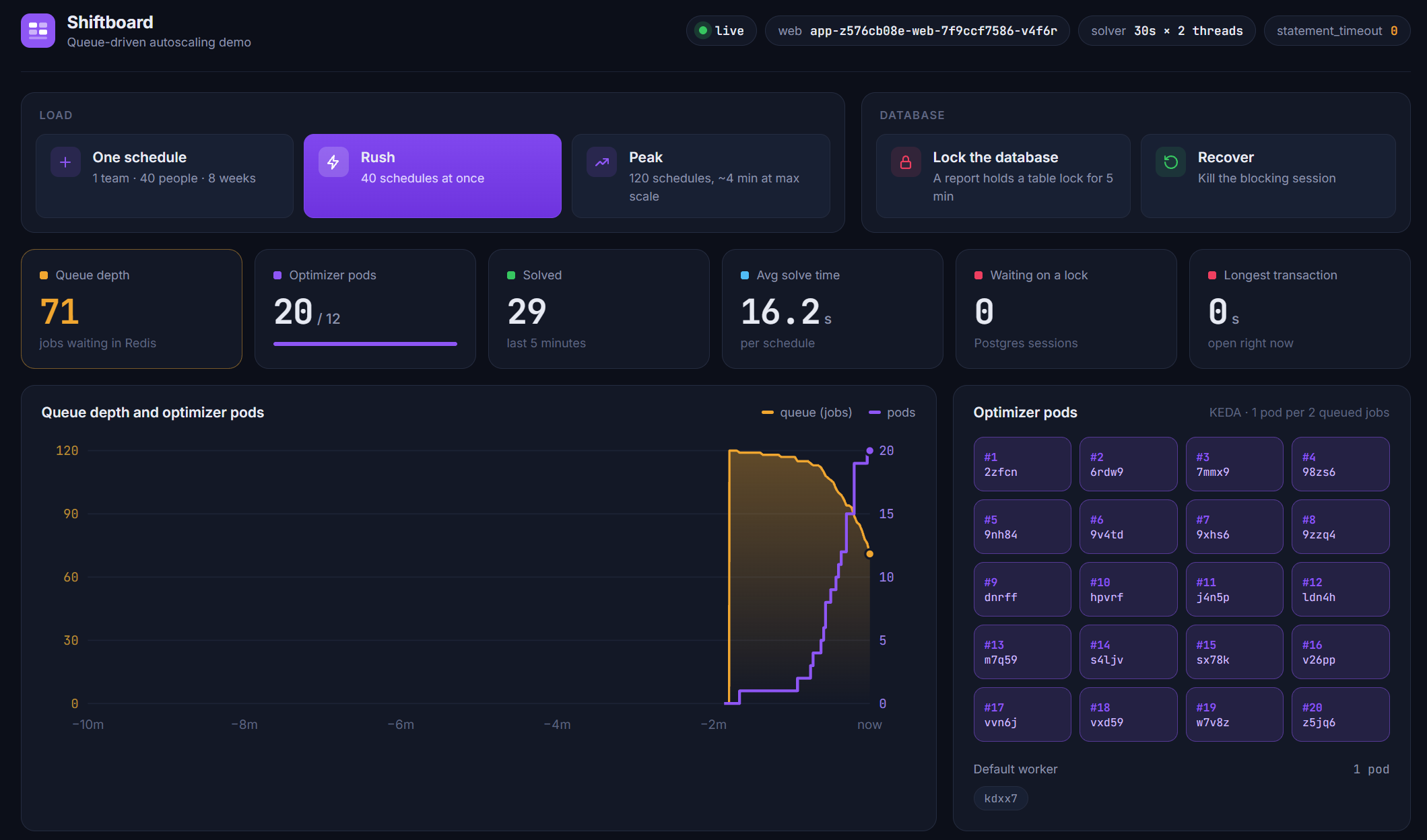Select the Recover kill blocking session card
This screenshot has width=1427, height=840.
tap(1268, 176)
